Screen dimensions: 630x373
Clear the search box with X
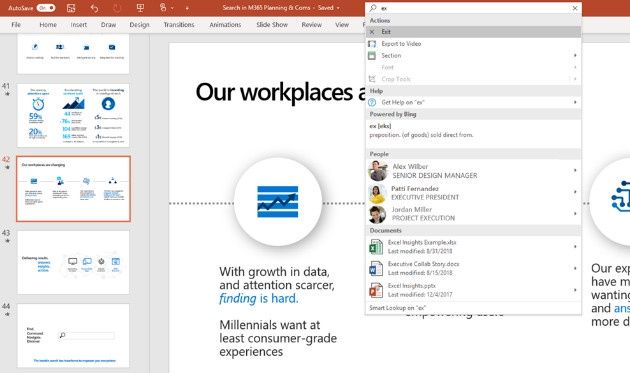click(x=575, y=8)
